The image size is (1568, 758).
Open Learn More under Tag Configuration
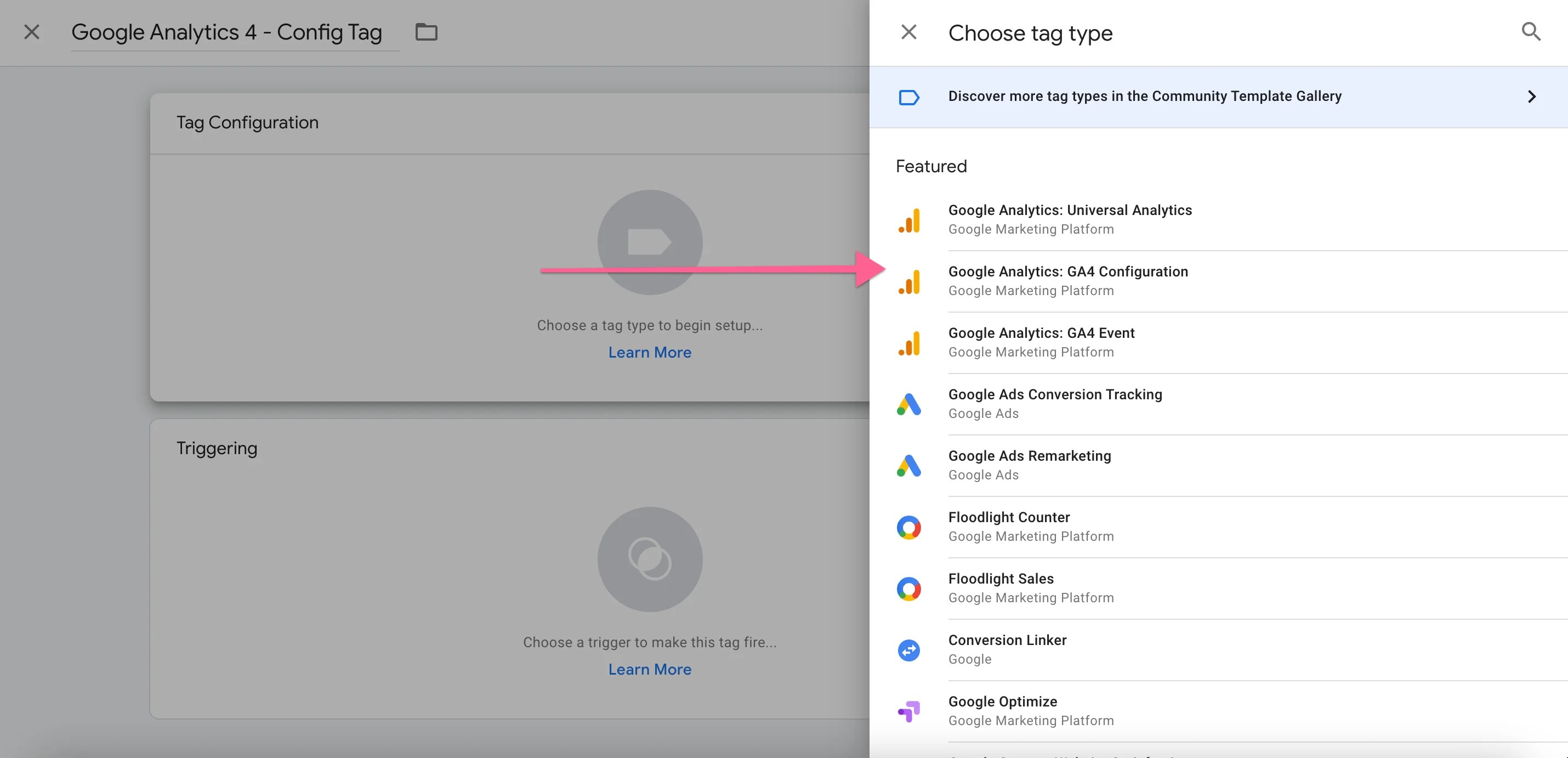(650, 352)
